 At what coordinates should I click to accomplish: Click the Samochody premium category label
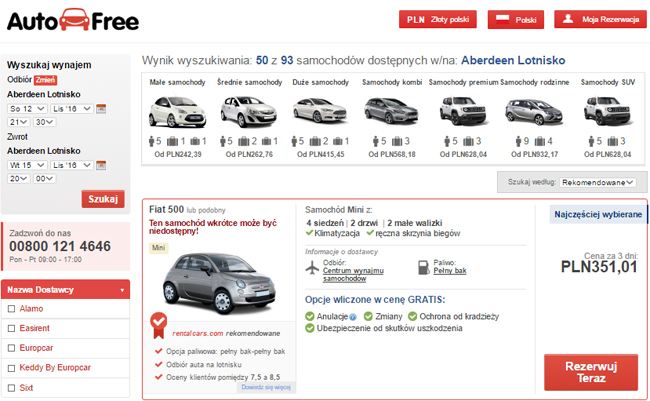pos(463,82)
